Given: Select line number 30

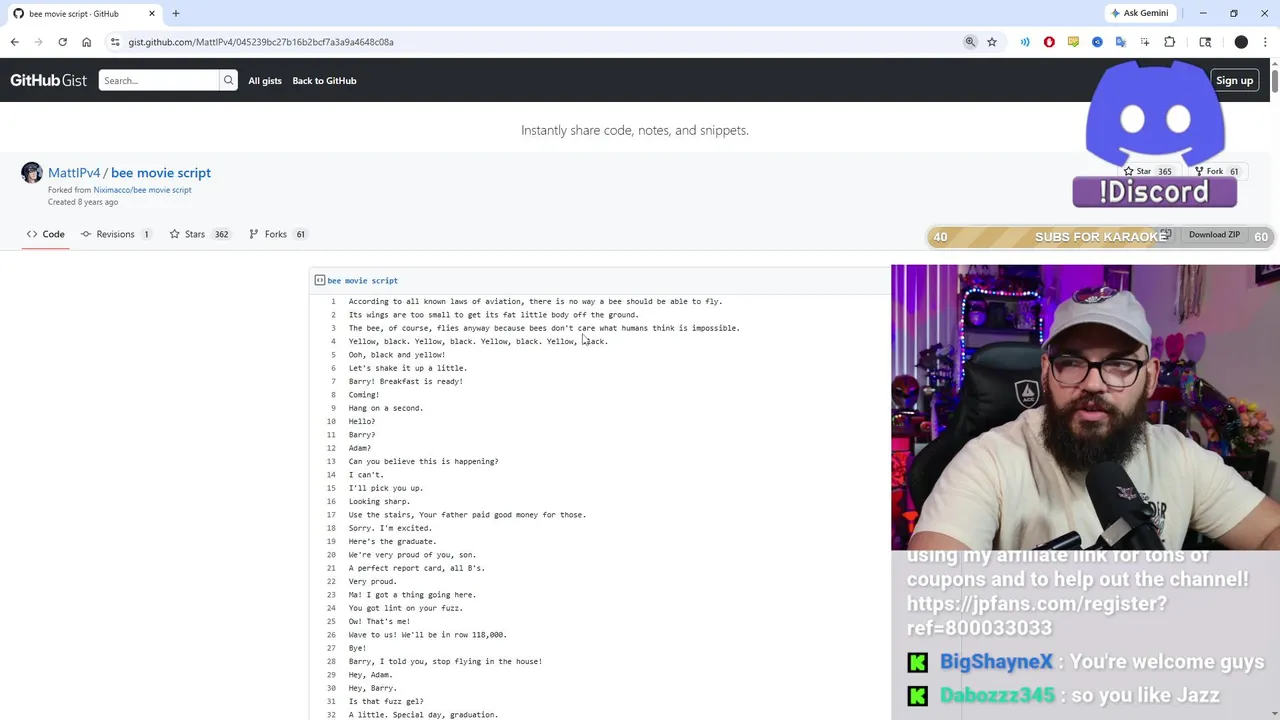Looking at the screenshot, I should (331, 688).
